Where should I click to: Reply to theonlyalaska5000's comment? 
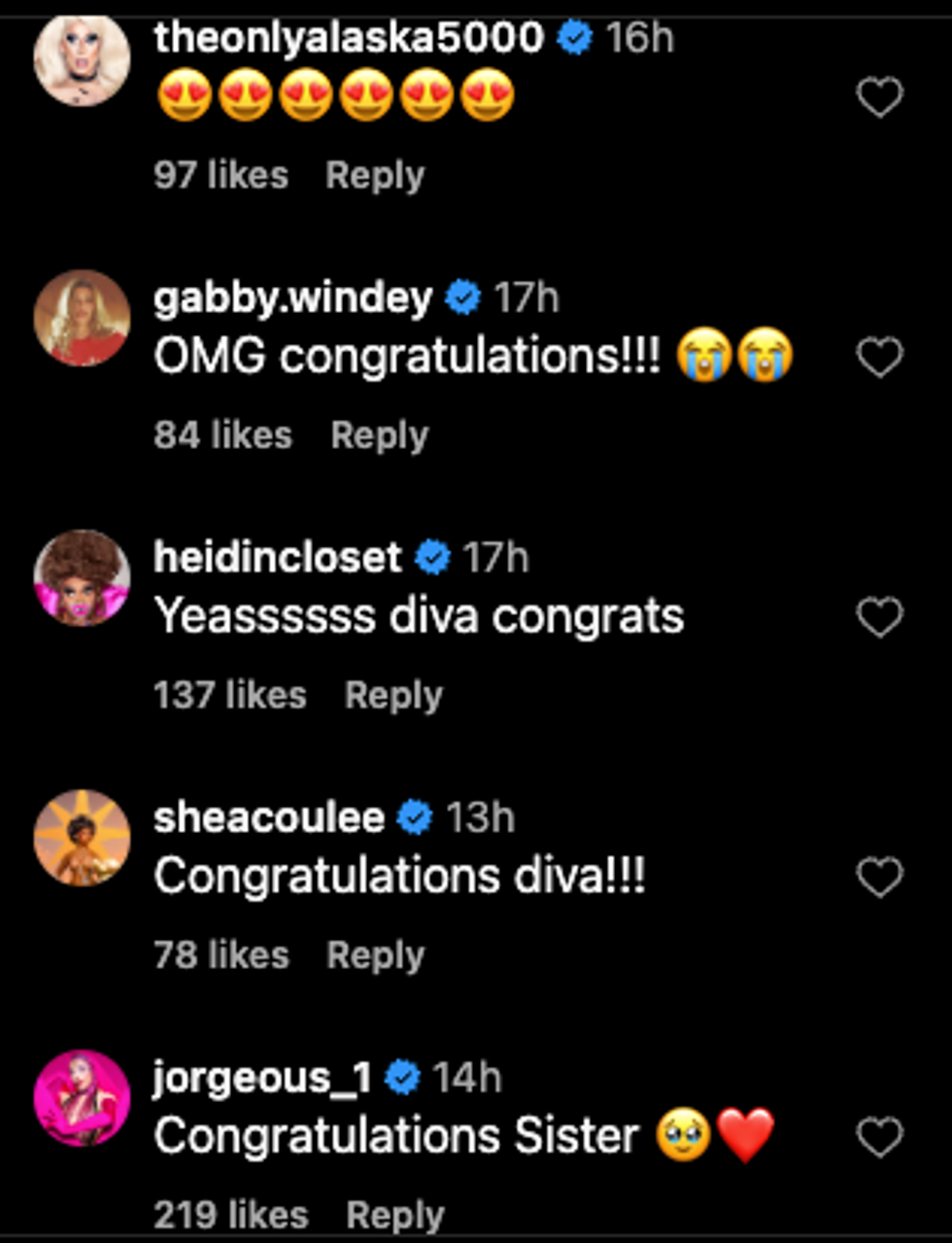pos(375,176)
